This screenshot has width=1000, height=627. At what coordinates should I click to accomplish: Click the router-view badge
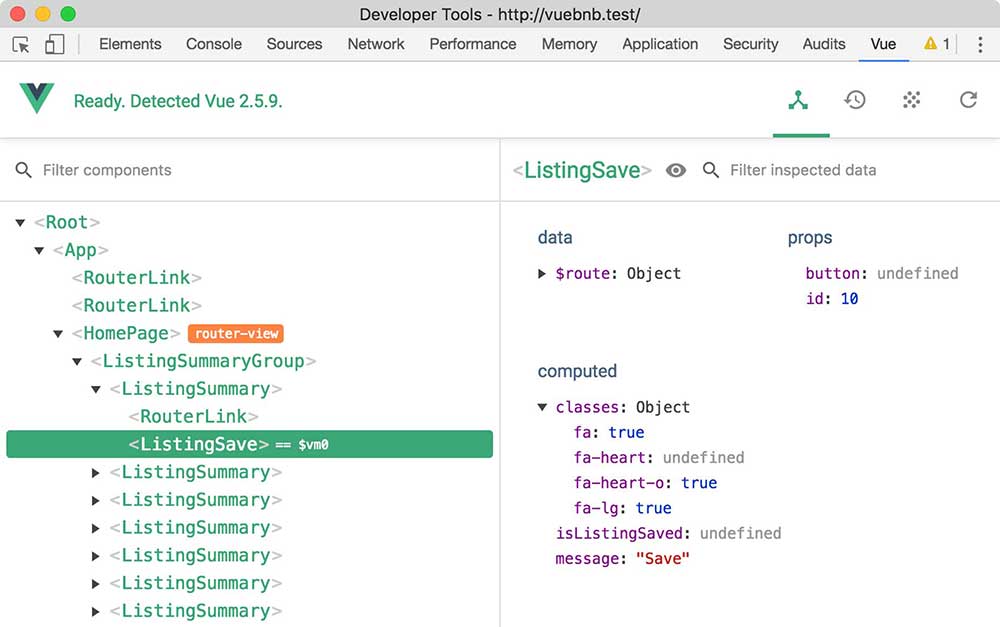[235, 334]
